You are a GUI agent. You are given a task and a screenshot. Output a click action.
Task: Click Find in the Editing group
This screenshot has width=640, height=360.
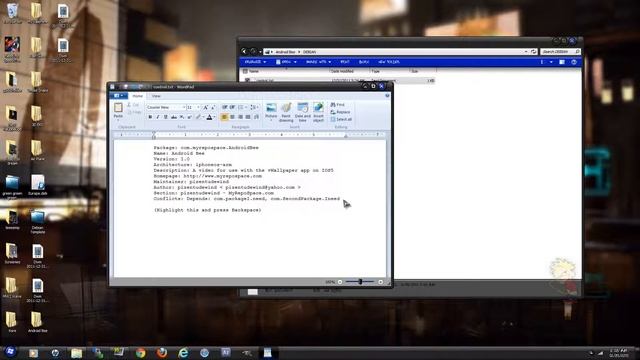pos(338,105)
